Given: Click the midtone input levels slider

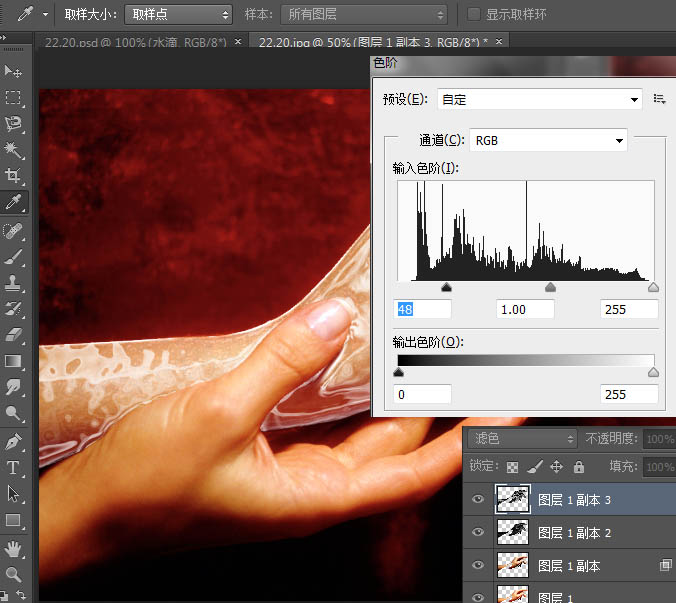Looking at the screenshot, I should [550, 287].
